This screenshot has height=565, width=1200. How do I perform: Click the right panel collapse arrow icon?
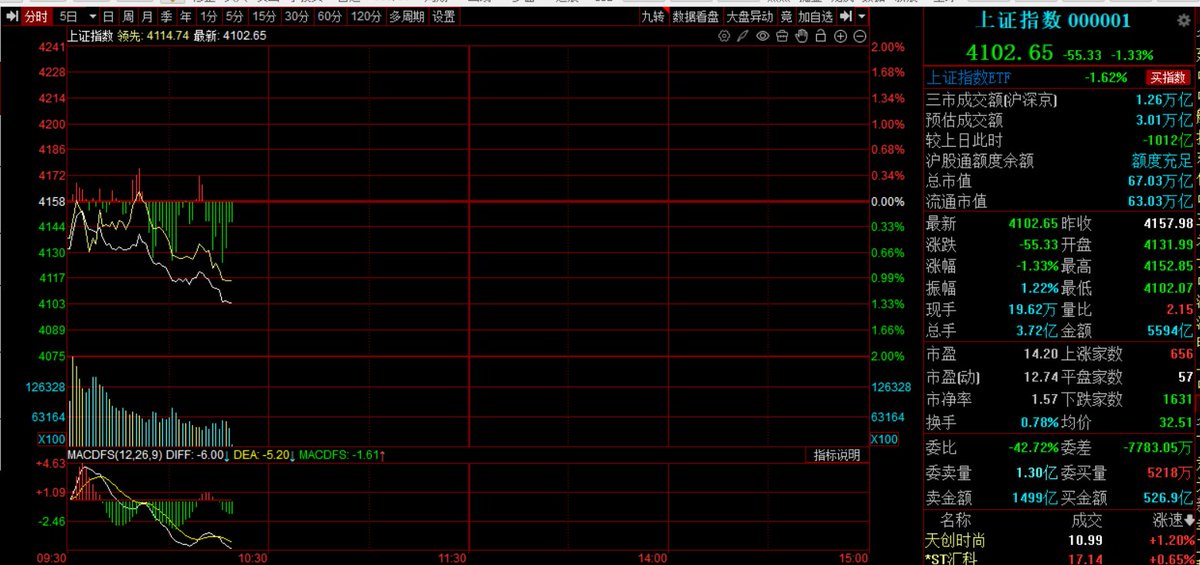[845, 17]
